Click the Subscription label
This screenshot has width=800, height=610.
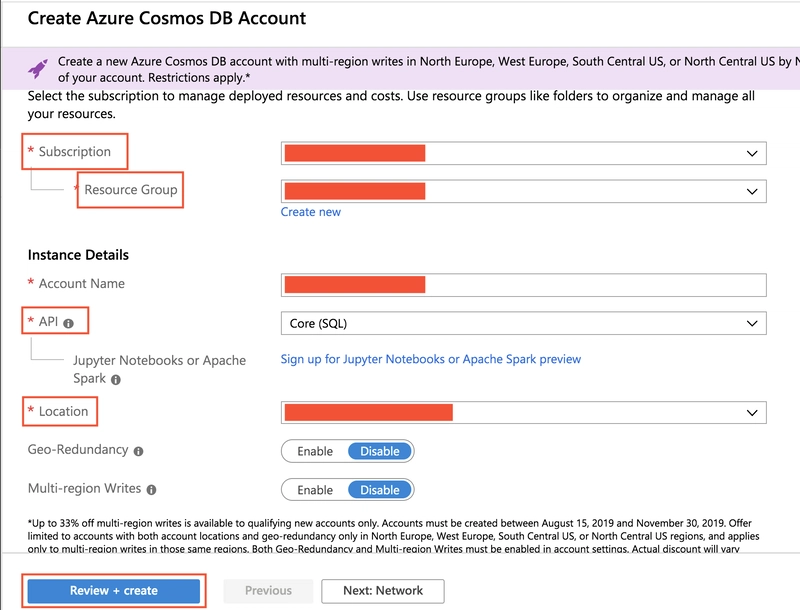click(74, 152)
